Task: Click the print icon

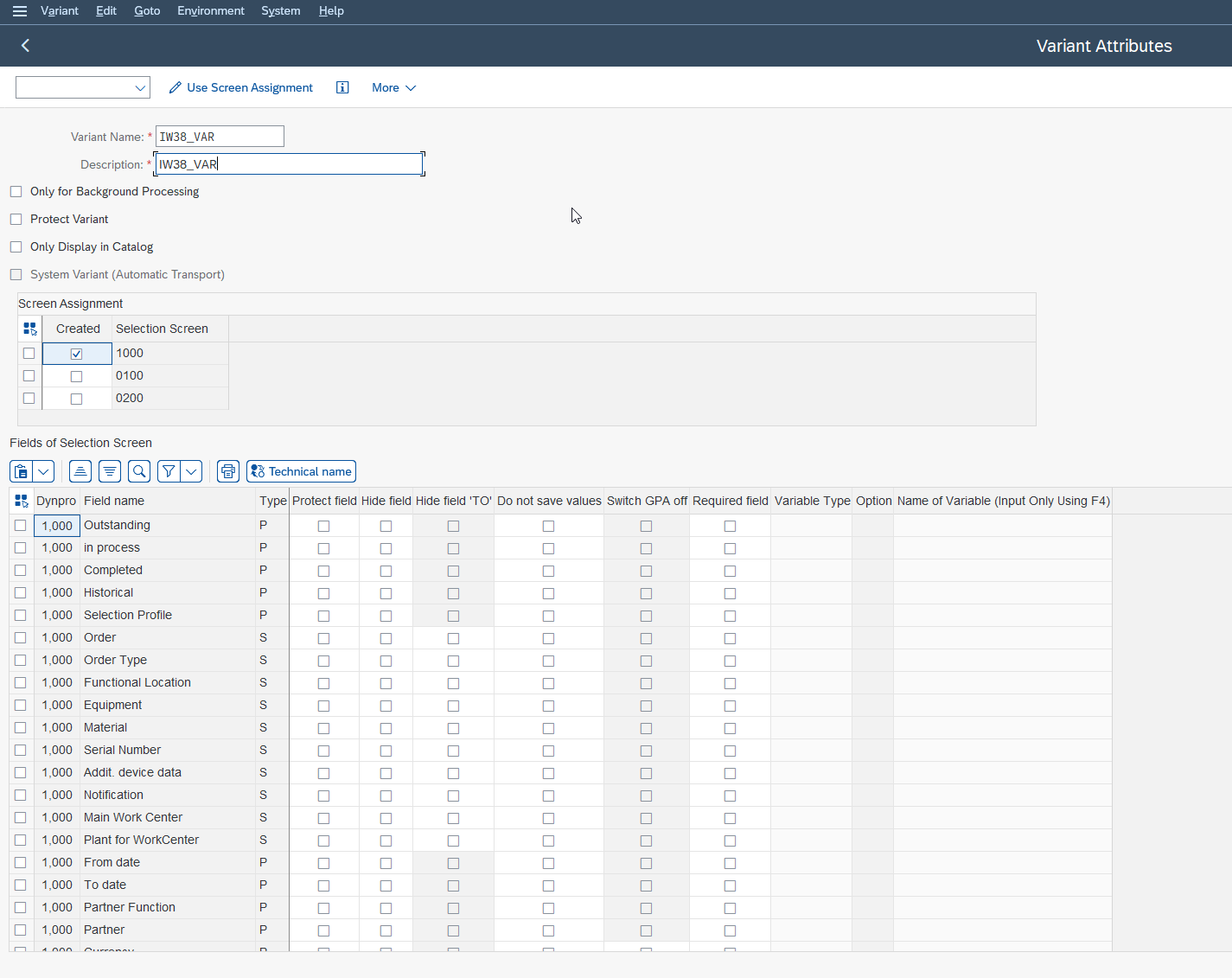Action: [228, 471]
